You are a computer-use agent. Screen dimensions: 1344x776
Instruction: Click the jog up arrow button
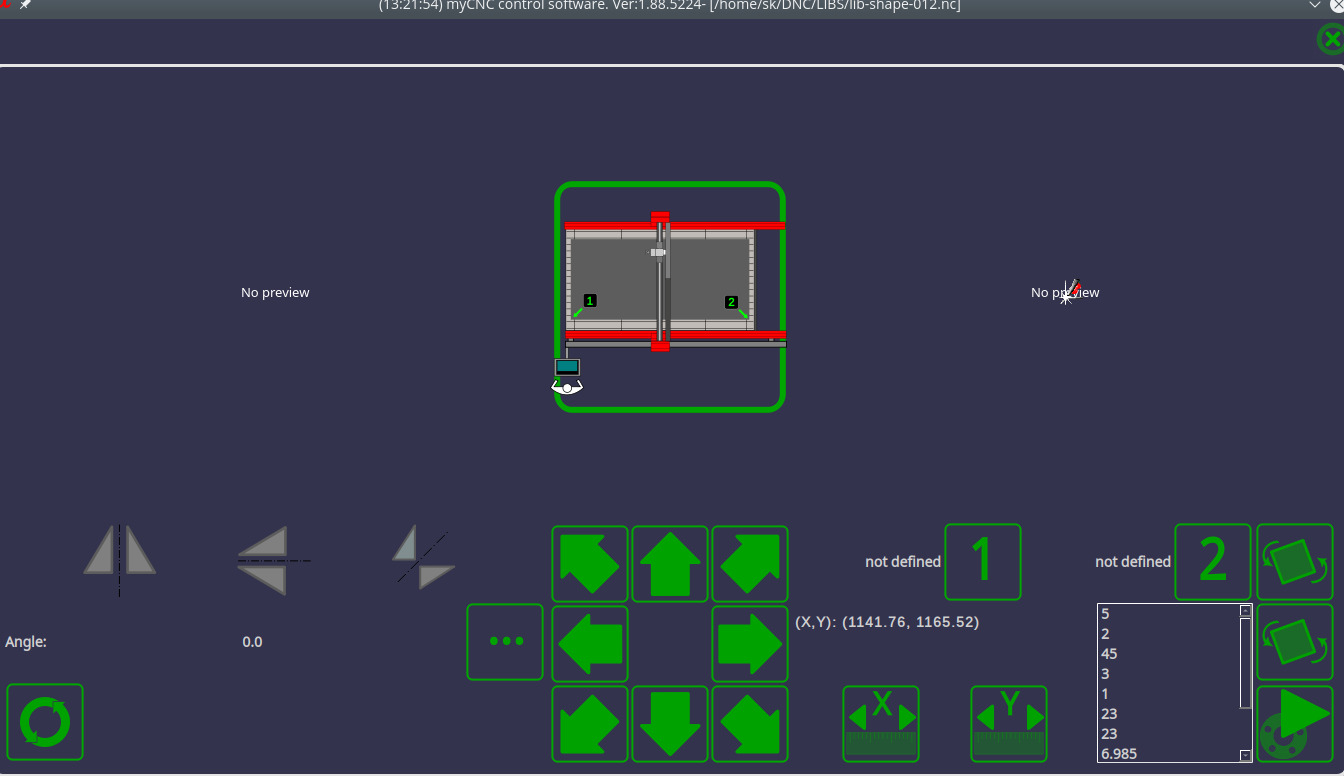[x=669, y=564]
